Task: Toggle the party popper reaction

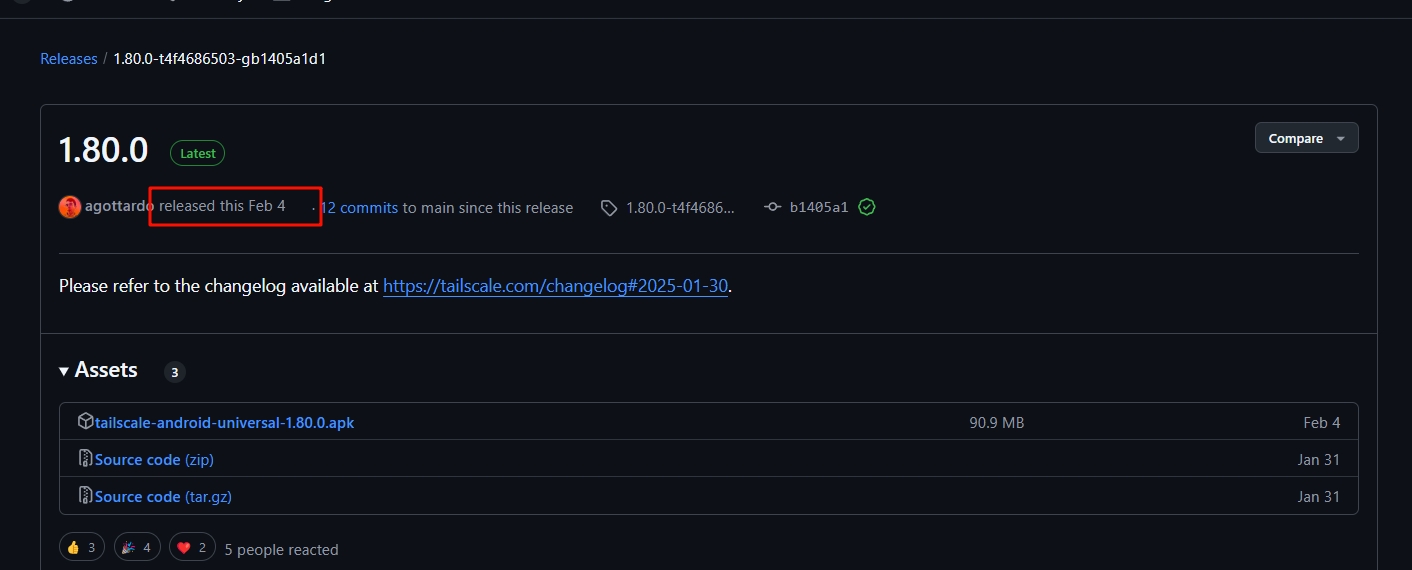Action: coord(137,547)
